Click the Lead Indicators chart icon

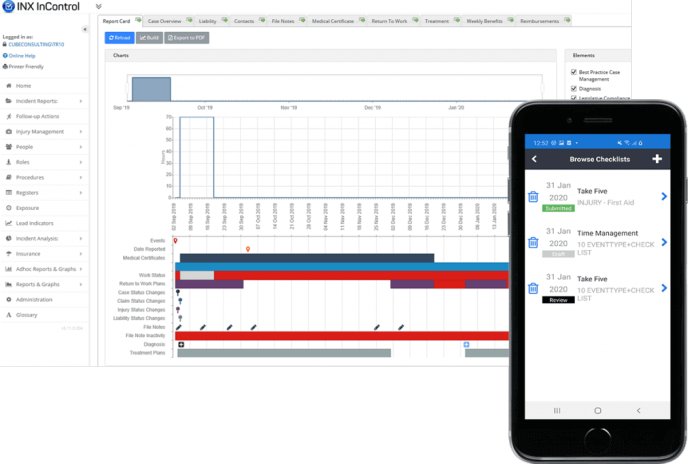(8, 223)
